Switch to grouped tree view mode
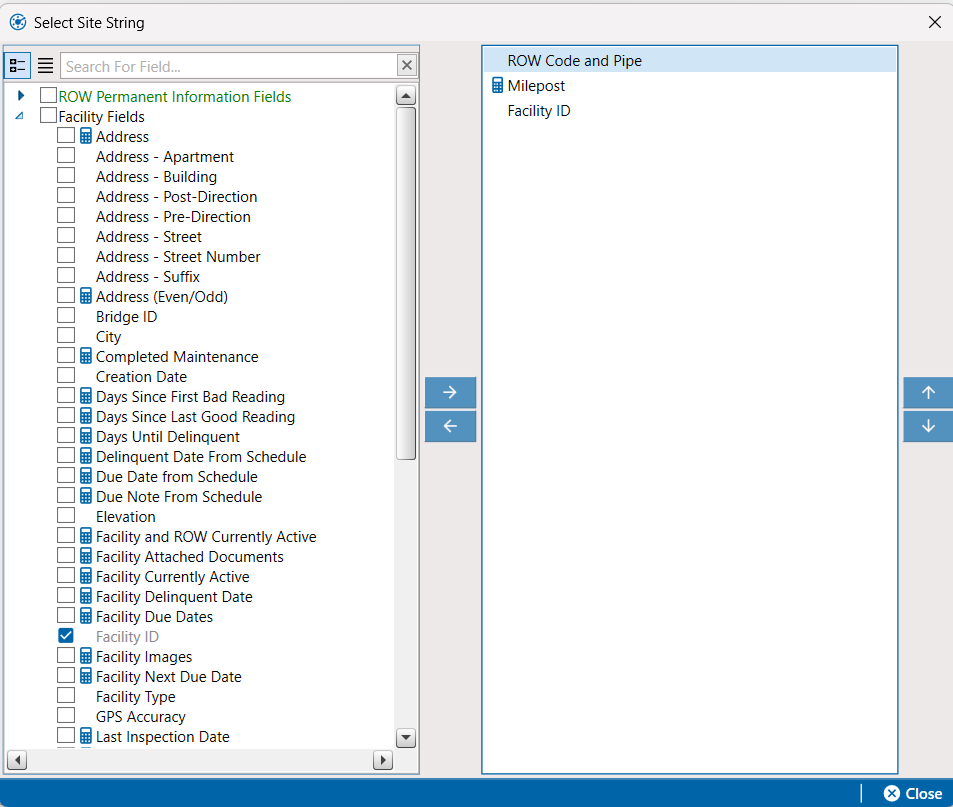 (x=17, y=65)
